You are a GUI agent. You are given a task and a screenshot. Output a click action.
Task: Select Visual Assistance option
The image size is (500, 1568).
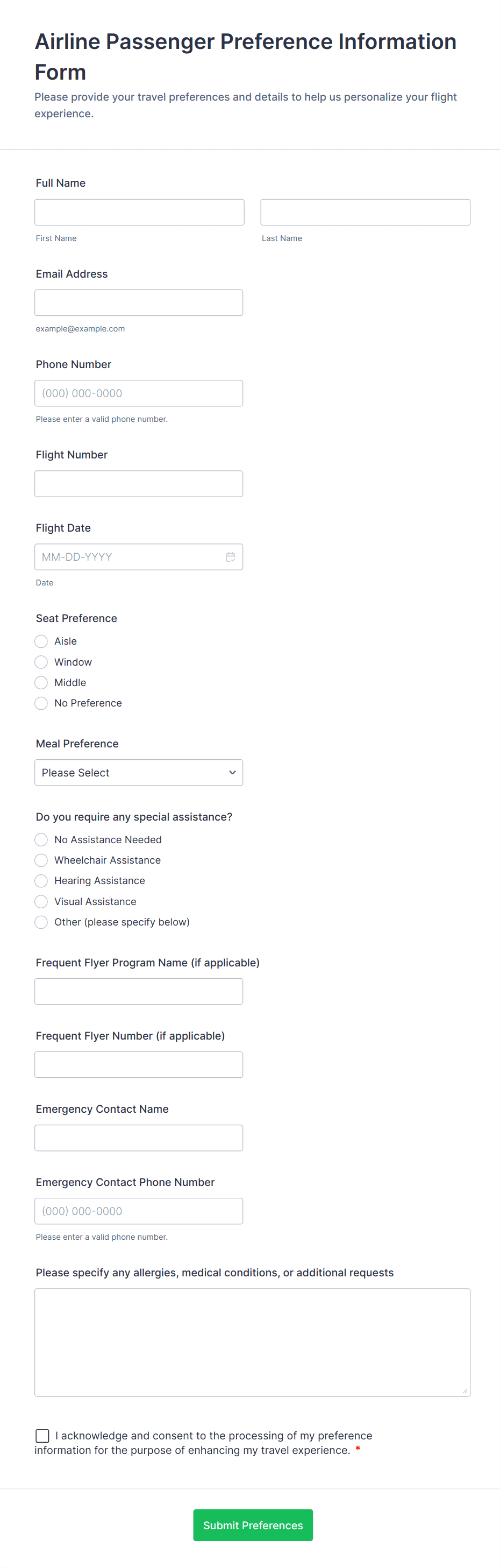[41, 901]
